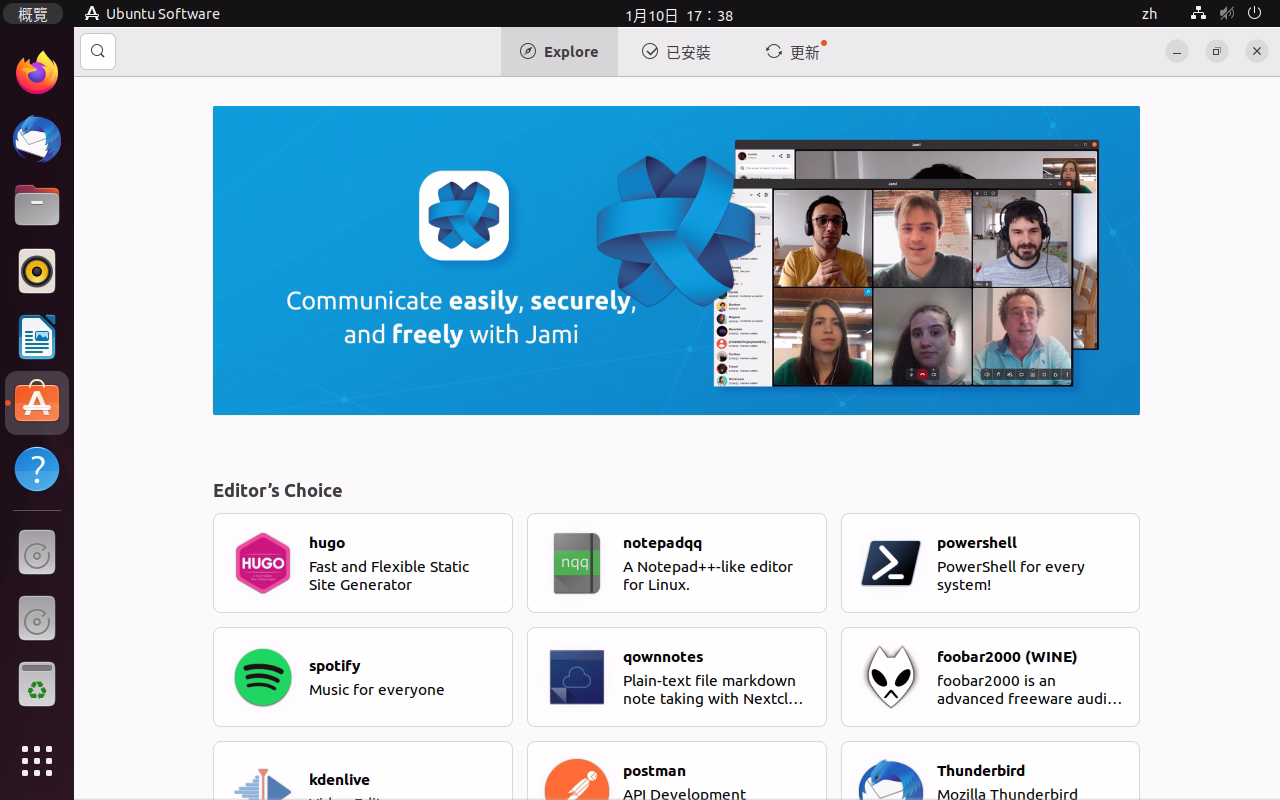This screenshot has width=1280, height=800.
Task: Open the Help icon in dock
Action: point(37,469)
